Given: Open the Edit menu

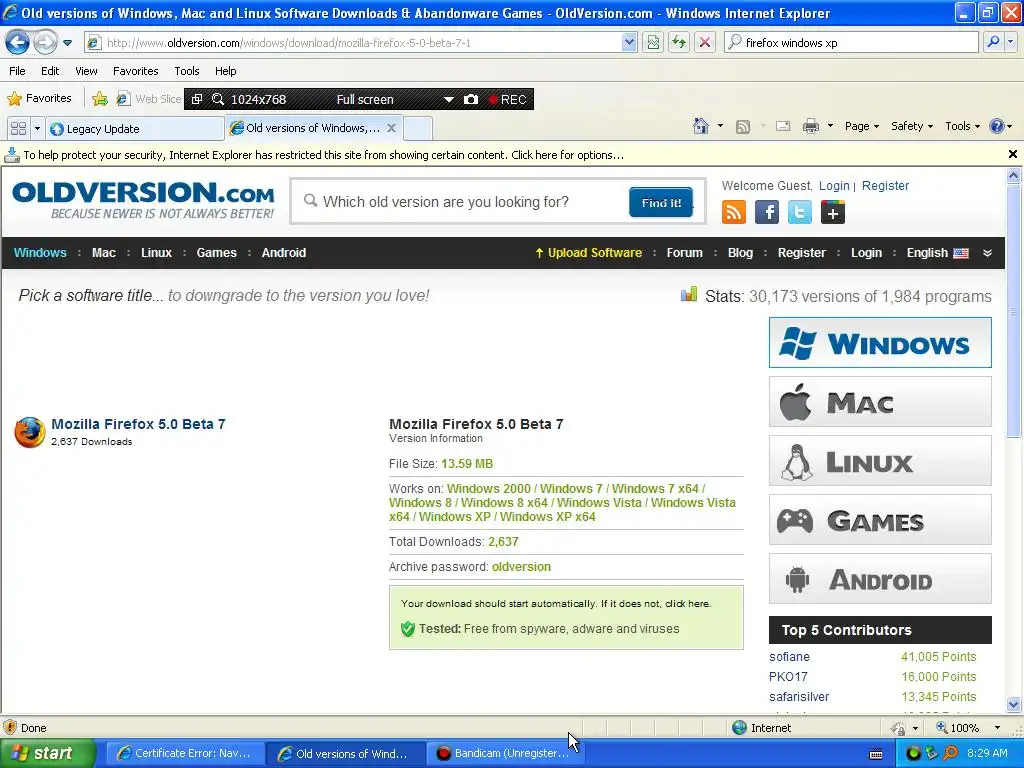Looking at the screenshot, I should tap(50, 71).
